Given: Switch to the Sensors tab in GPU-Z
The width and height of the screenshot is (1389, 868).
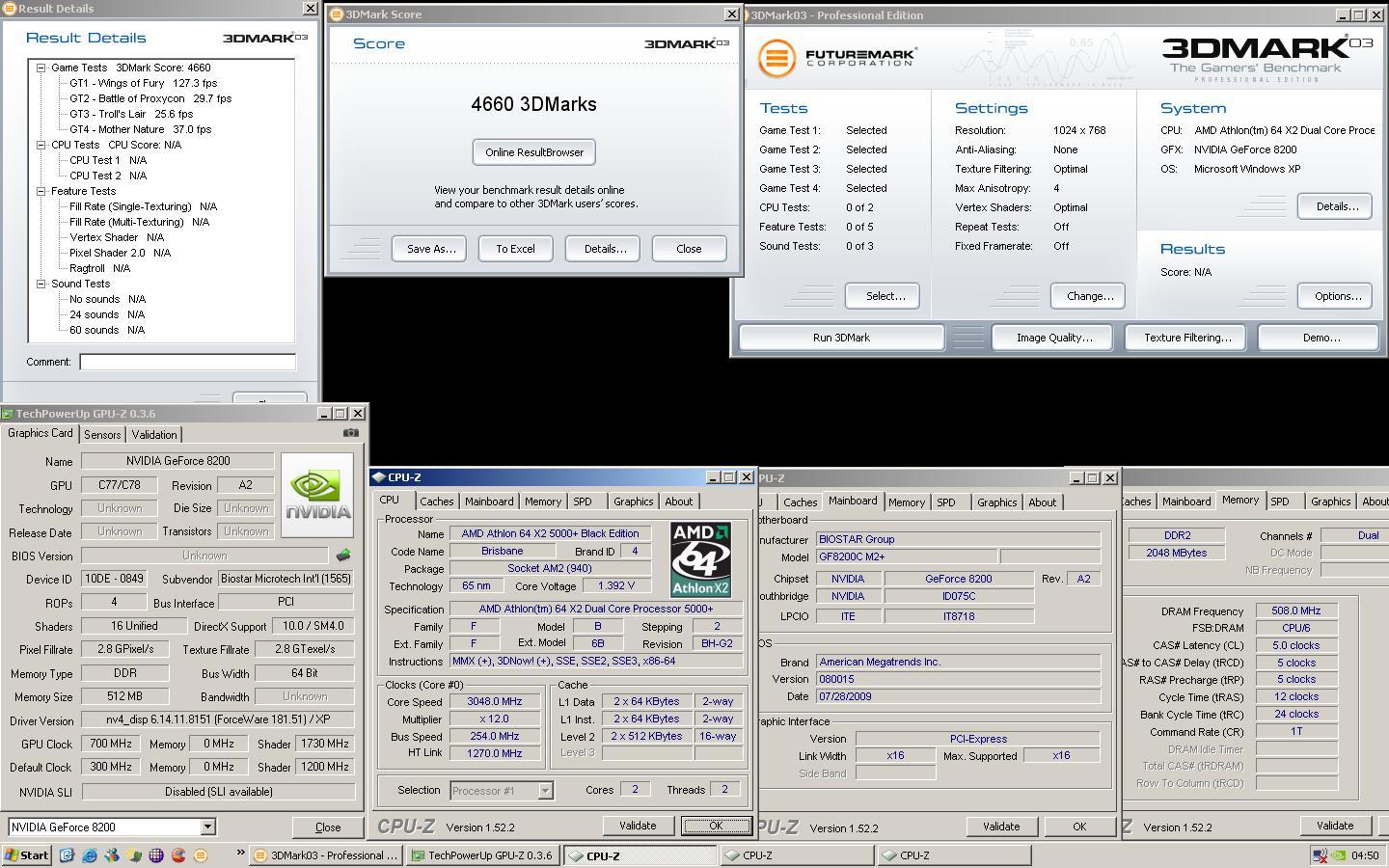Looking at the screenshot, I should [x=102, y=435].
